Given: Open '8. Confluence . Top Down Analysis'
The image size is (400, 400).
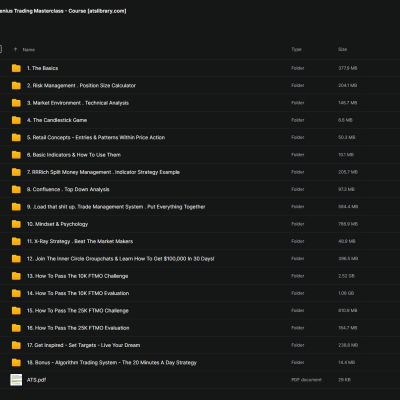Looking at the screenshot, I should coord(68,189).
